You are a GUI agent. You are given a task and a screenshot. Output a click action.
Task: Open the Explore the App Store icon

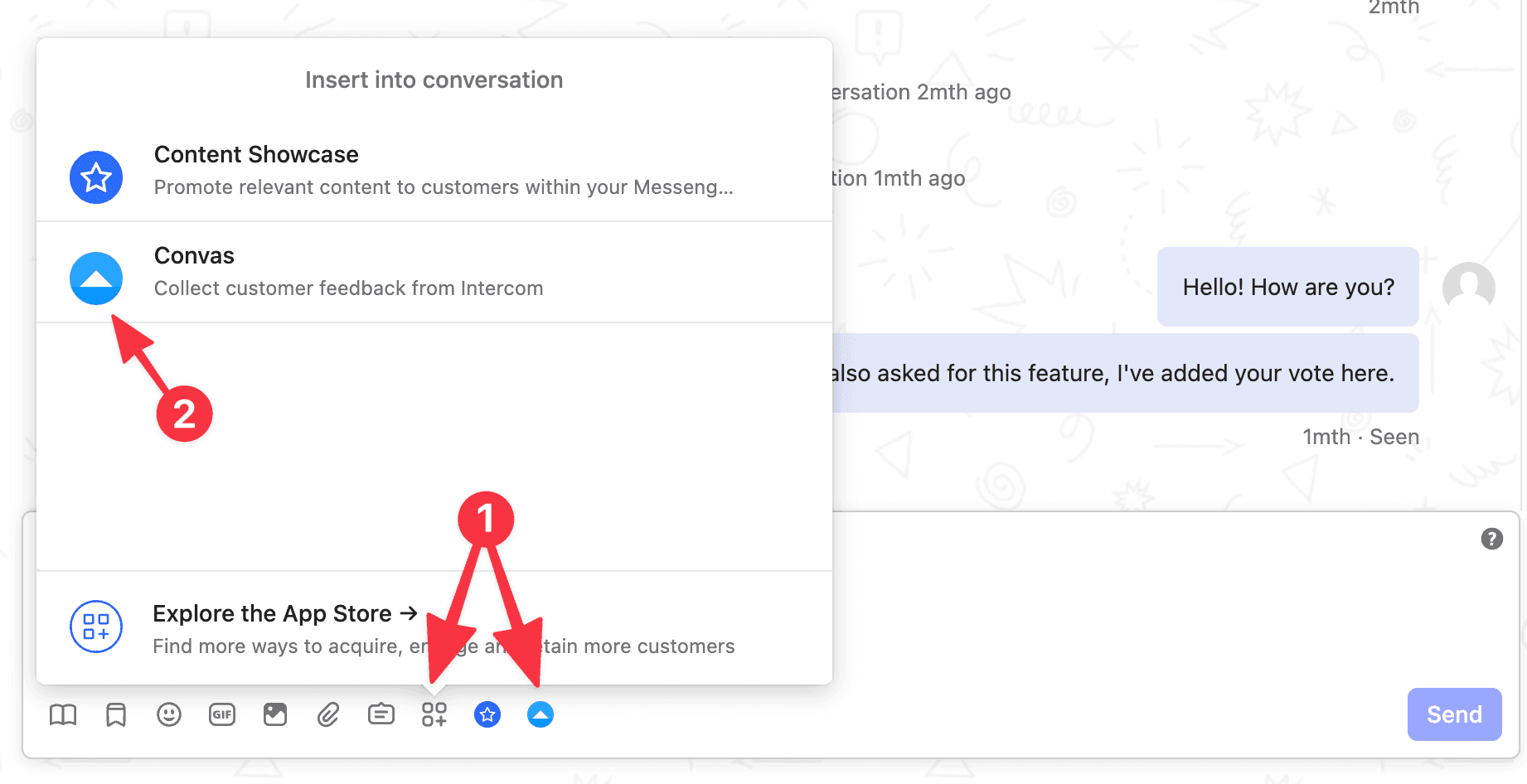(95, 627)
